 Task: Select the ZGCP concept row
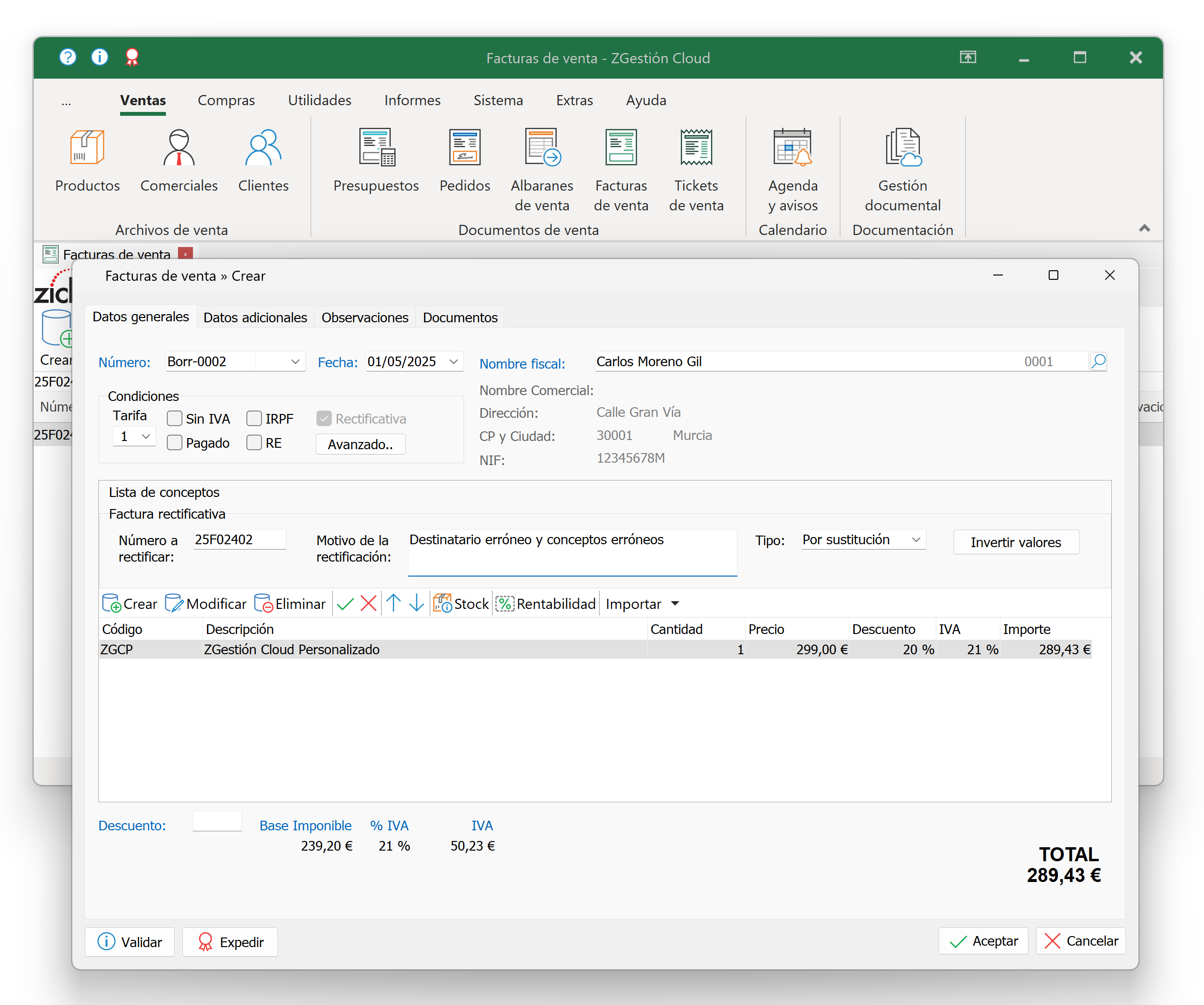coord(595,649)
